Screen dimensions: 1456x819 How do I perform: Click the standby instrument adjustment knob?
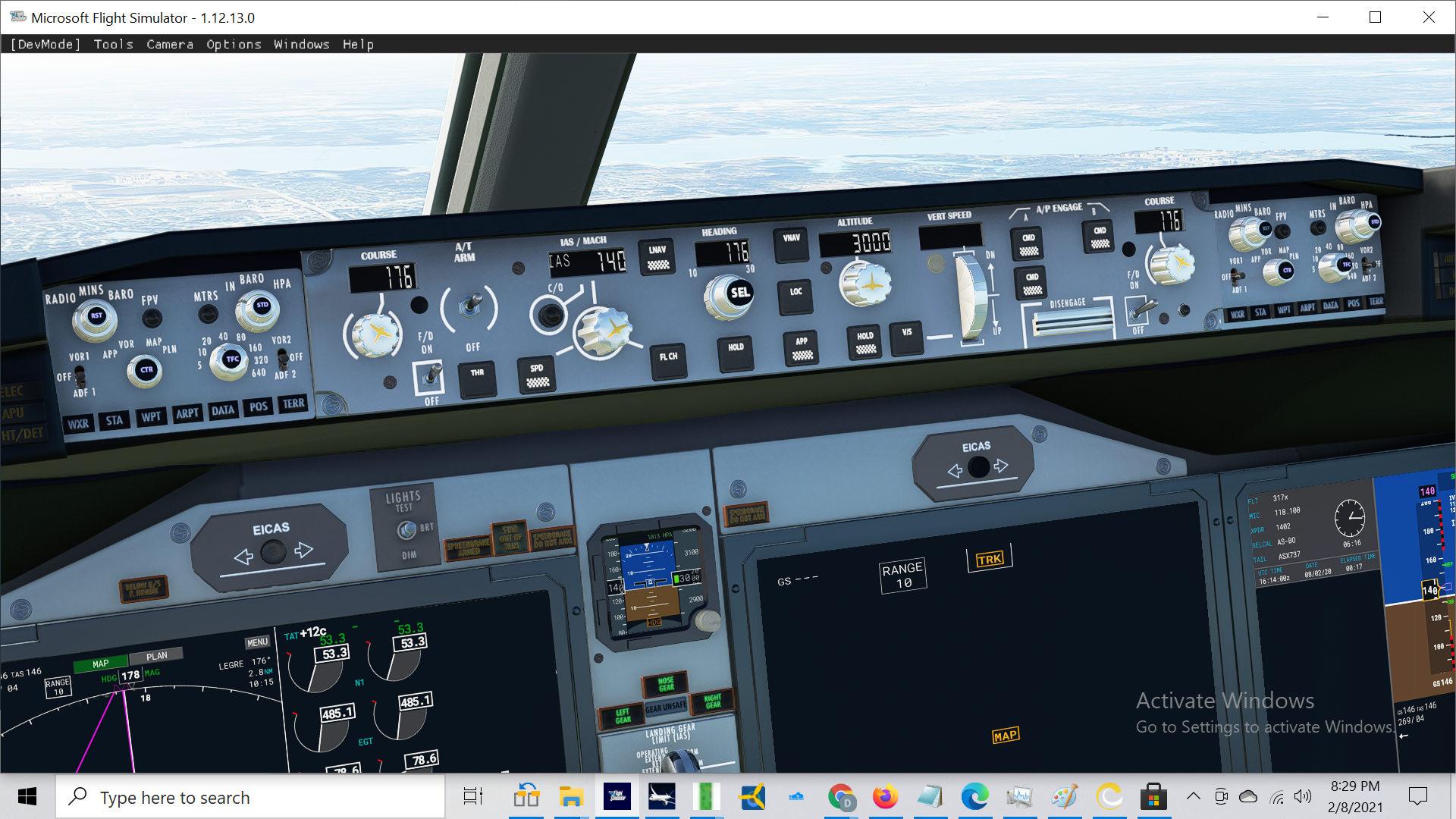click(x=708, y=621)
